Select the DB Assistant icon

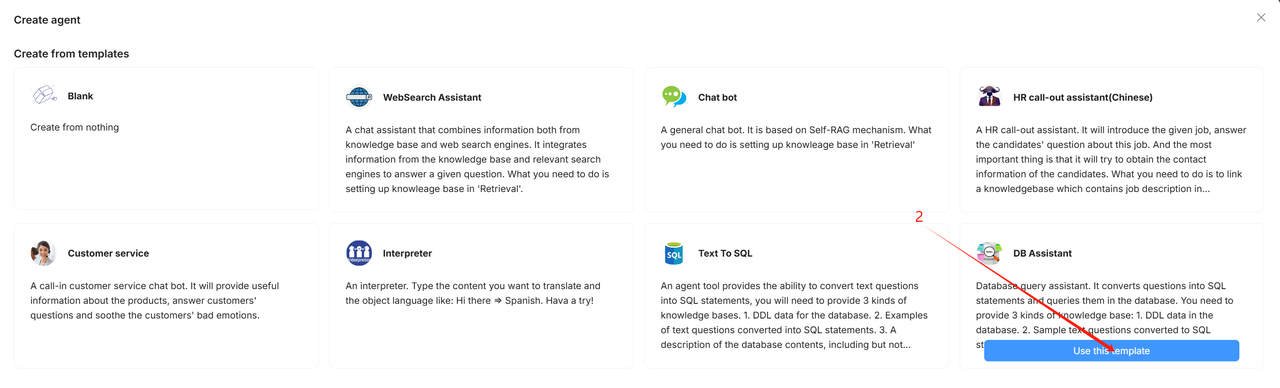click(989, 253)
